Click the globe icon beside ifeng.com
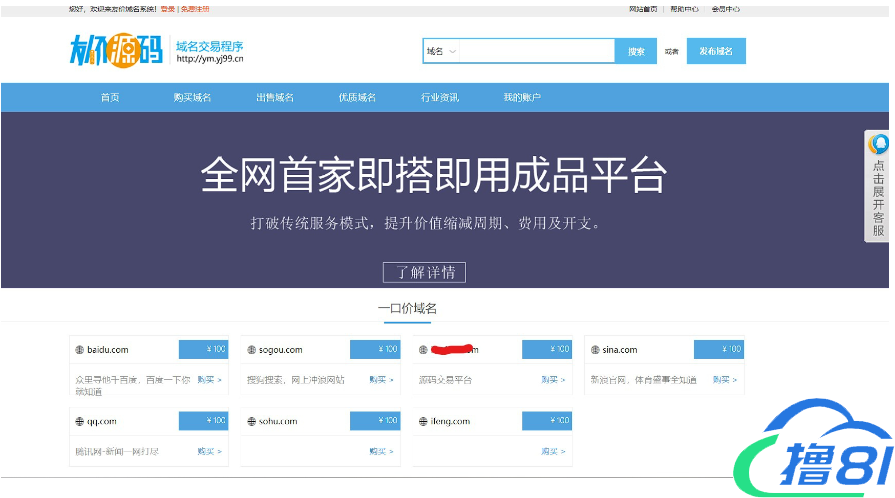 click(x=423, y=421)
